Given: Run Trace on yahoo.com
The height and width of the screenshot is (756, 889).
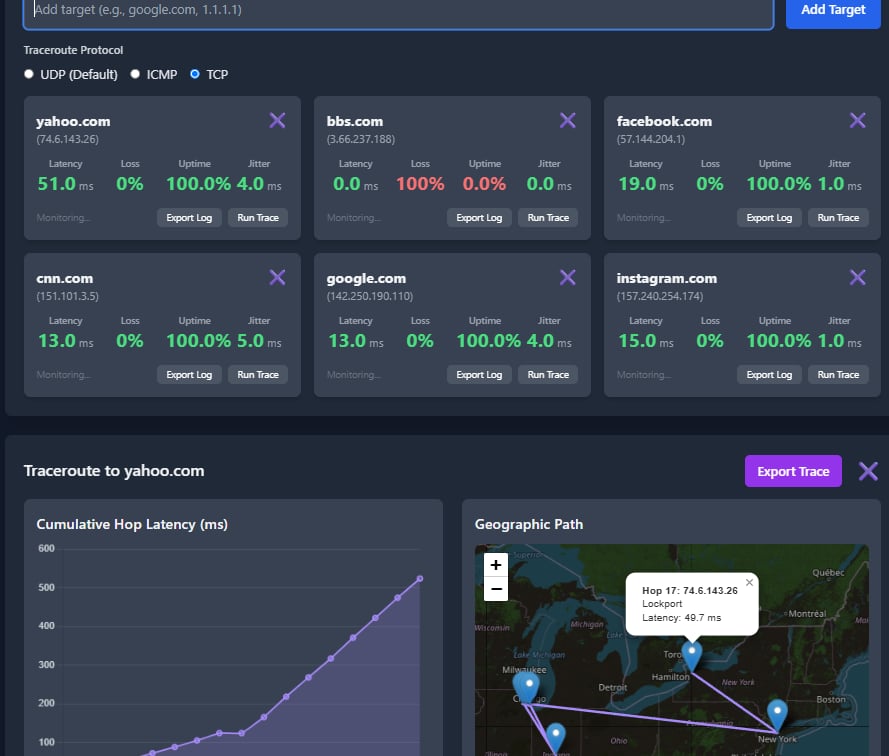Looking at the screenshot, I should coord(258,217).
